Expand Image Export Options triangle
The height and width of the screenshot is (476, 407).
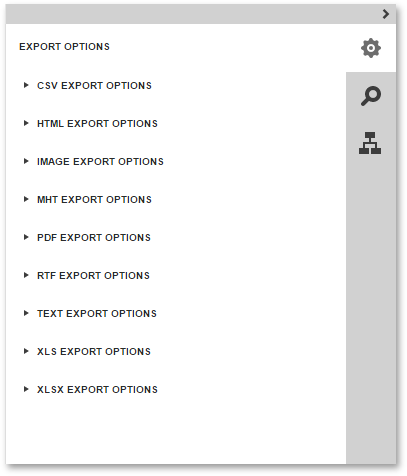(26, 161)
